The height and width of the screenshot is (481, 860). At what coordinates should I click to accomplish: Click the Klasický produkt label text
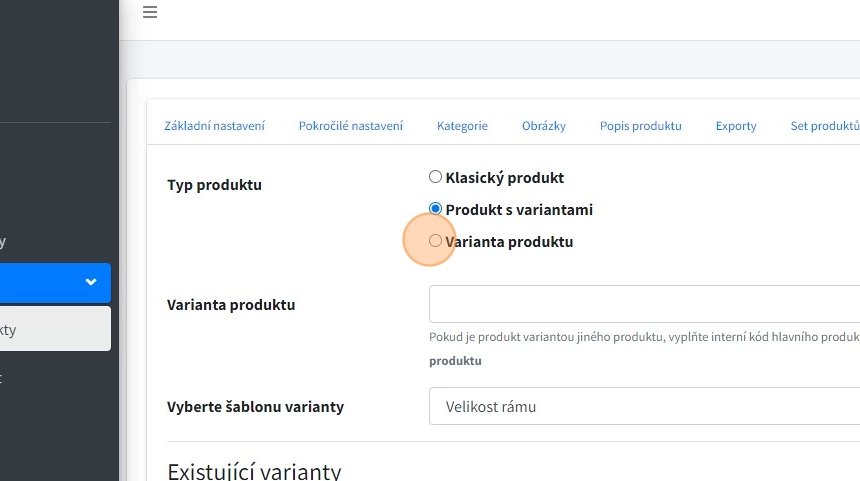[504, 178]
